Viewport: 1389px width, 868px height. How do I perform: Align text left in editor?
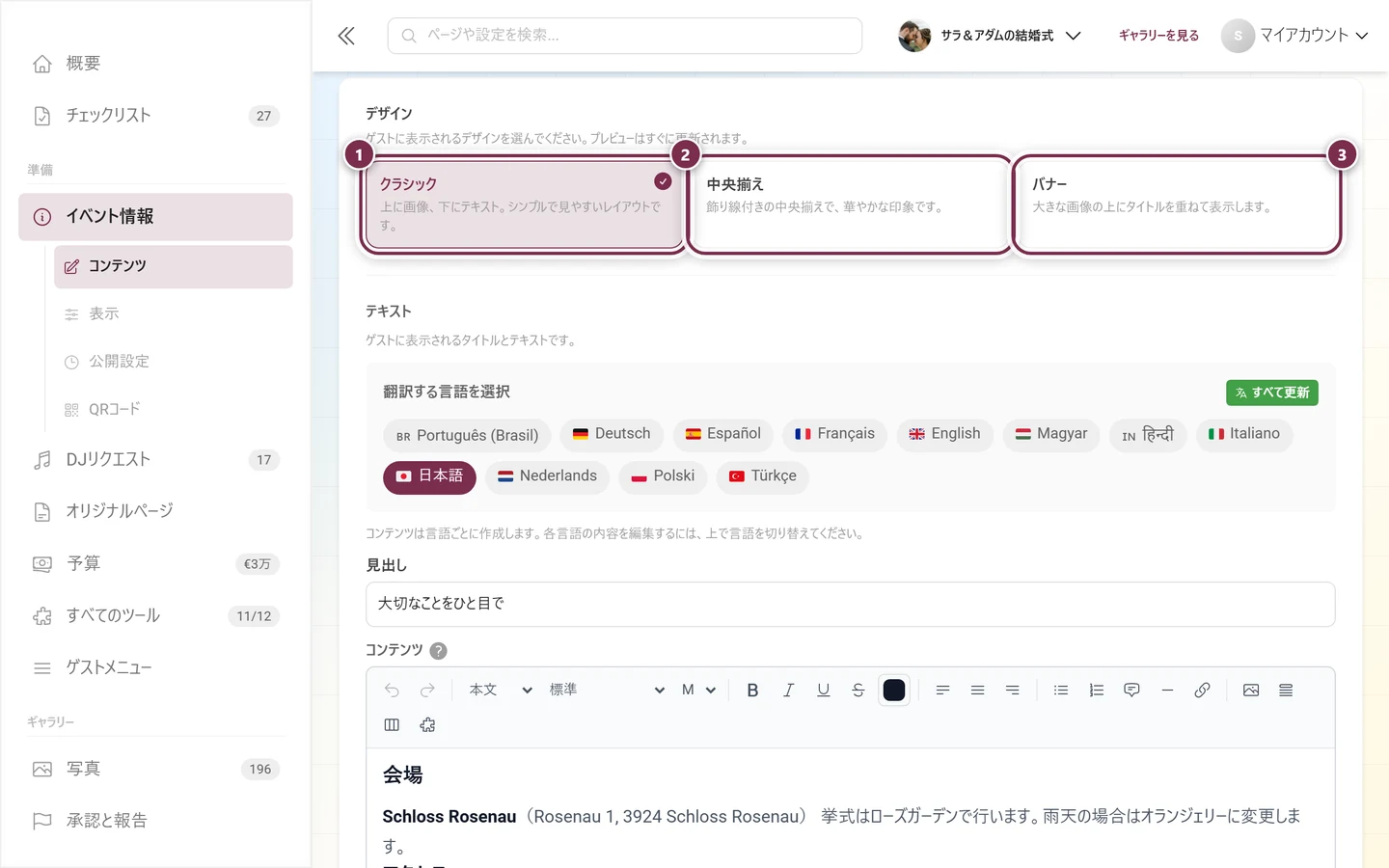pyautogui.click(x=942, y=690)
